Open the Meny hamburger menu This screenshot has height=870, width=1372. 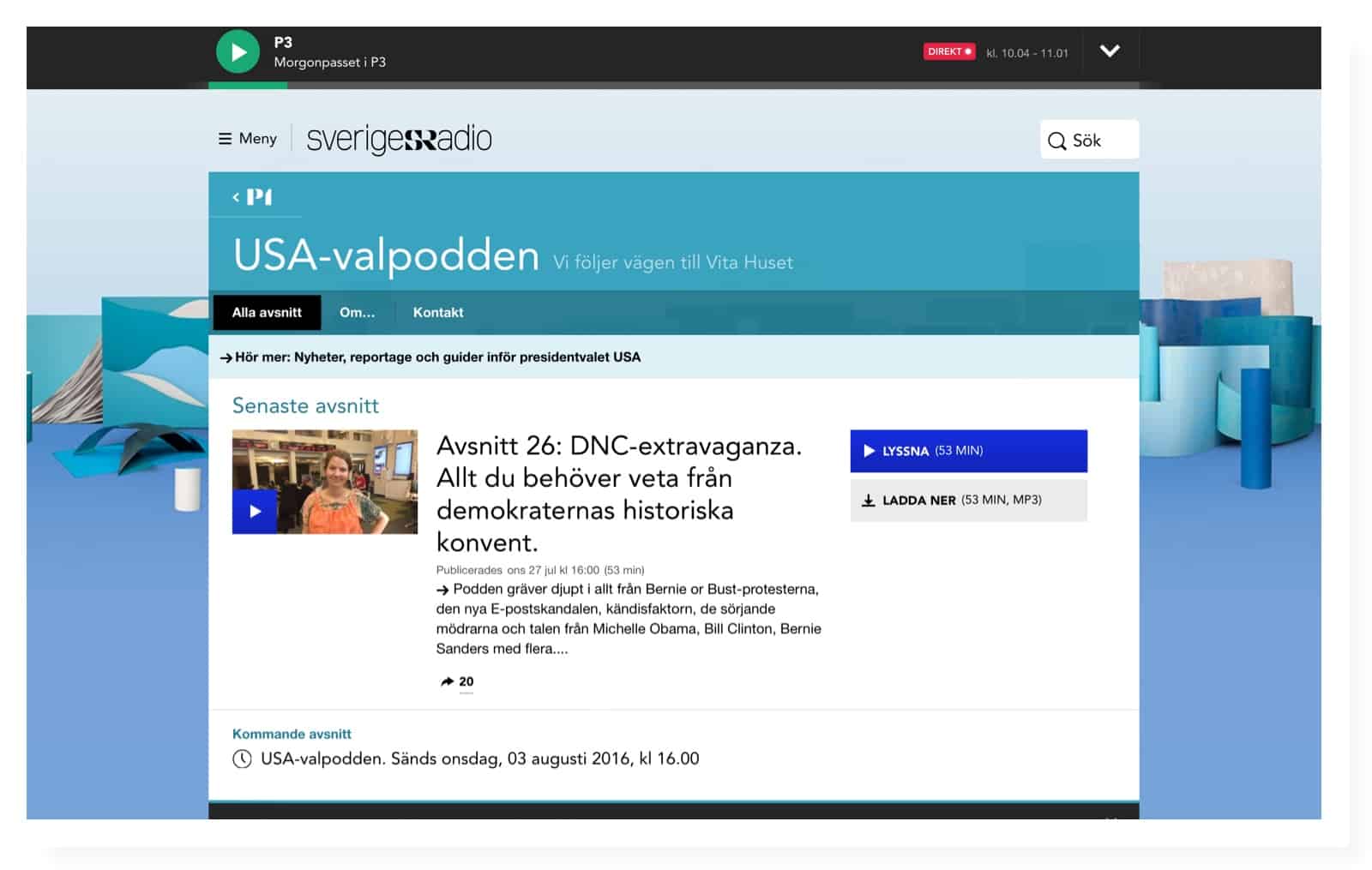tap(248, 139)
